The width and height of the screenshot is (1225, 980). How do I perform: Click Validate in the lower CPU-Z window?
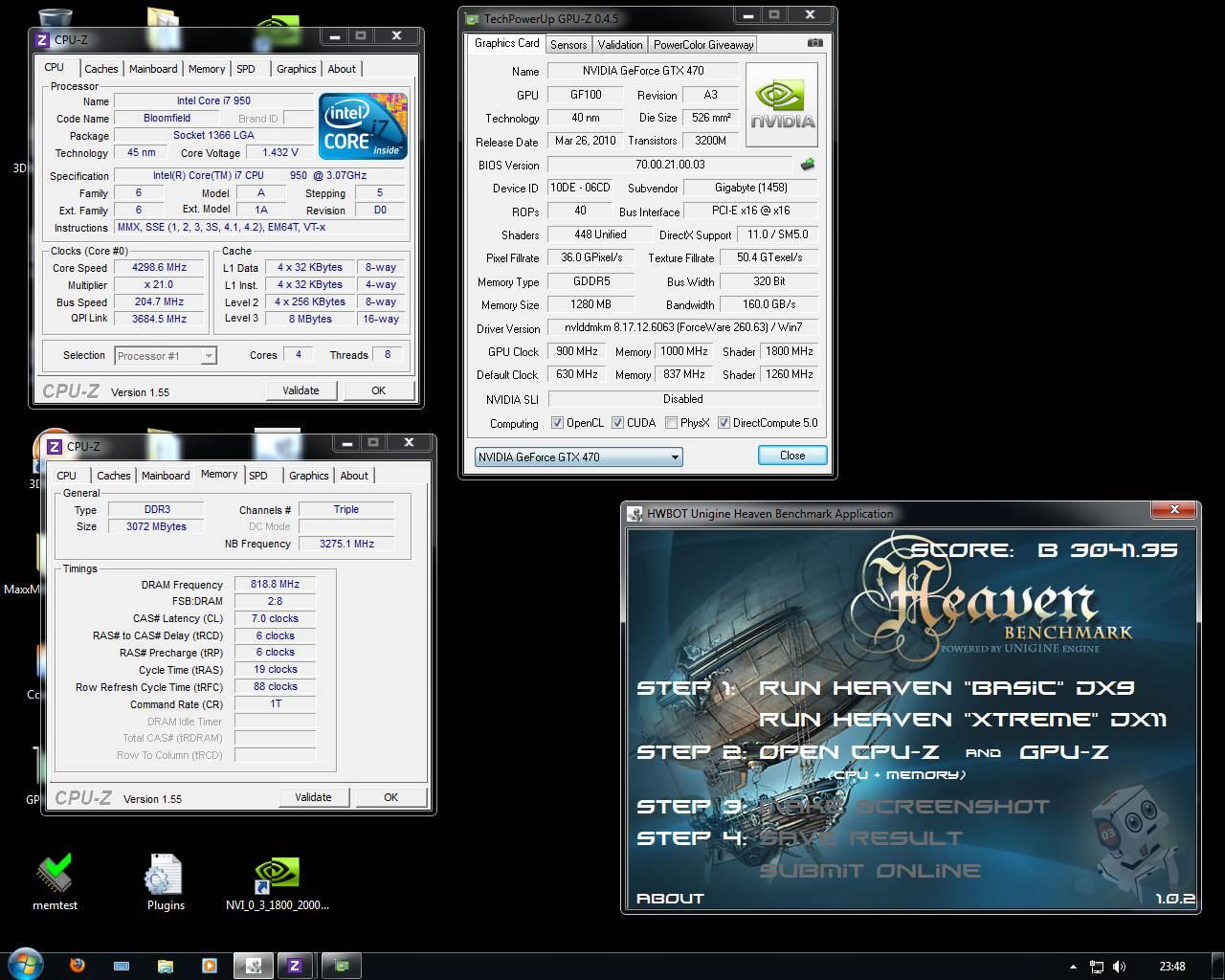(313, 797)
